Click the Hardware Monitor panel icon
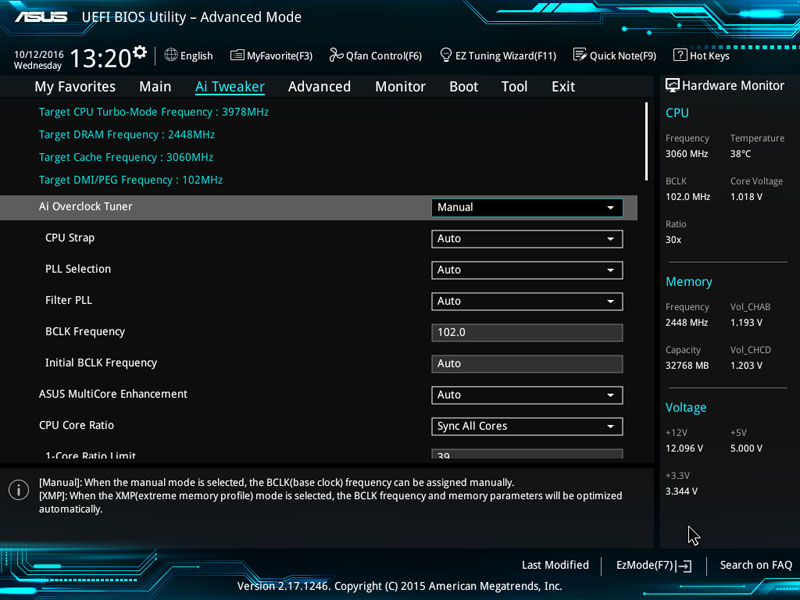The image size is (800, 600). click(672, 86)
